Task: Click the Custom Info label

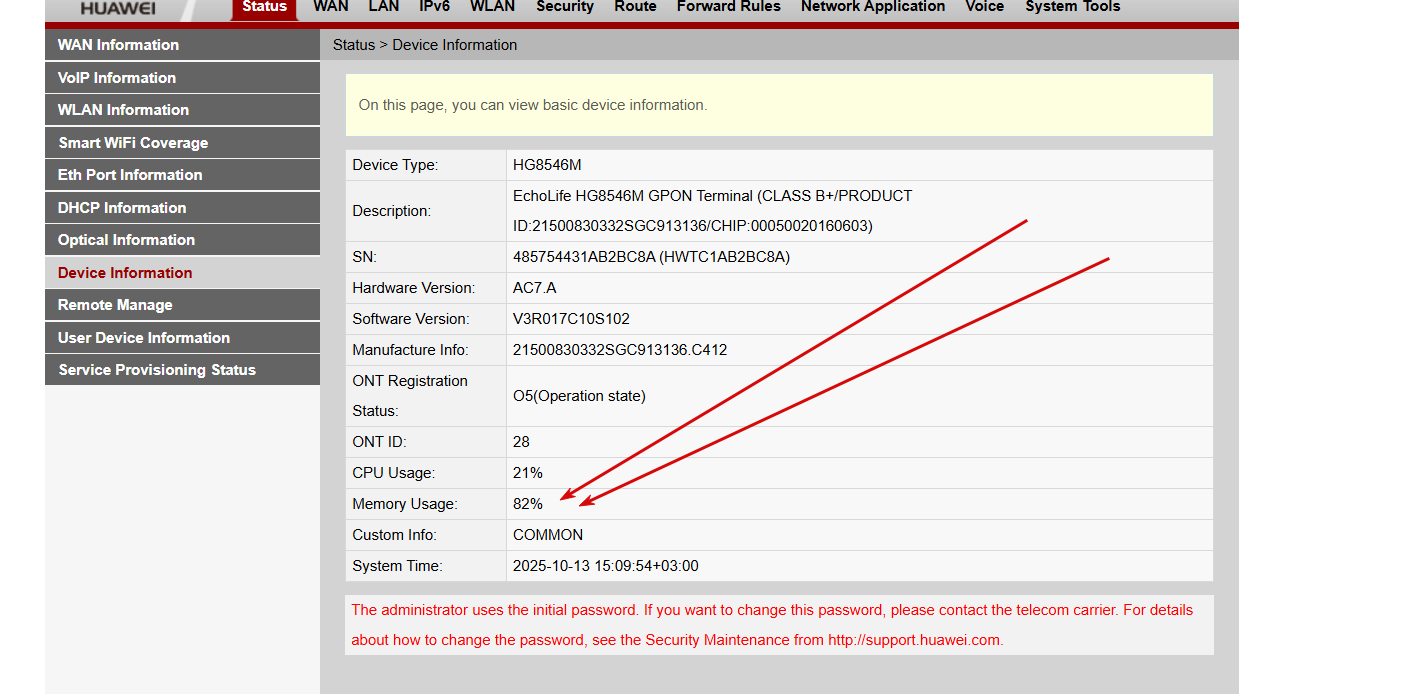Action: tap(394, 535)
